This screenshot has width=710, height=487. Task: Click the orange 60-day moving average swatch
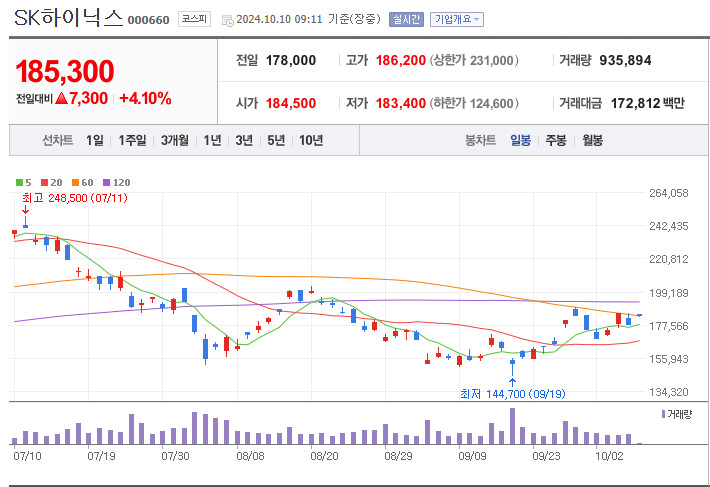point(75,183)
